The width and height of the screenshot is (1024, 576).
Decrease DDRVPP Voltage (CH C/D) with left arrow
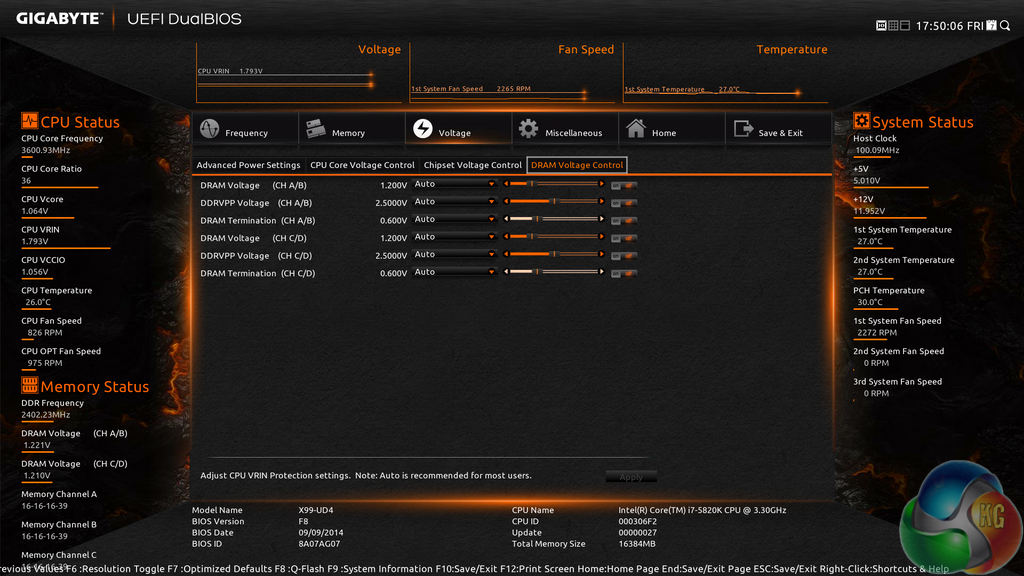506,255
